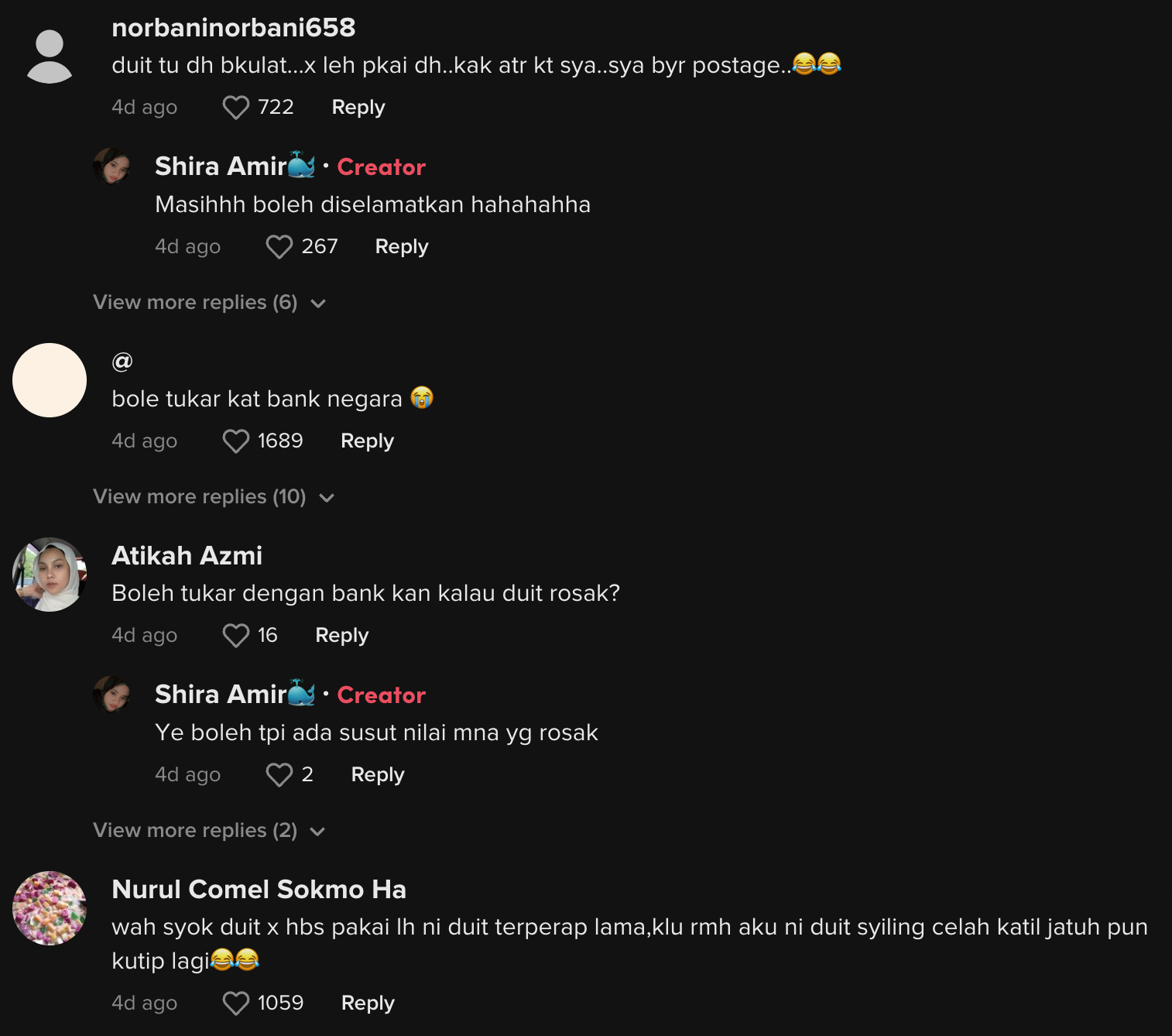Open Shira Amir's avatar on first reply
1172x1036 pixels.
pos(111,166)
